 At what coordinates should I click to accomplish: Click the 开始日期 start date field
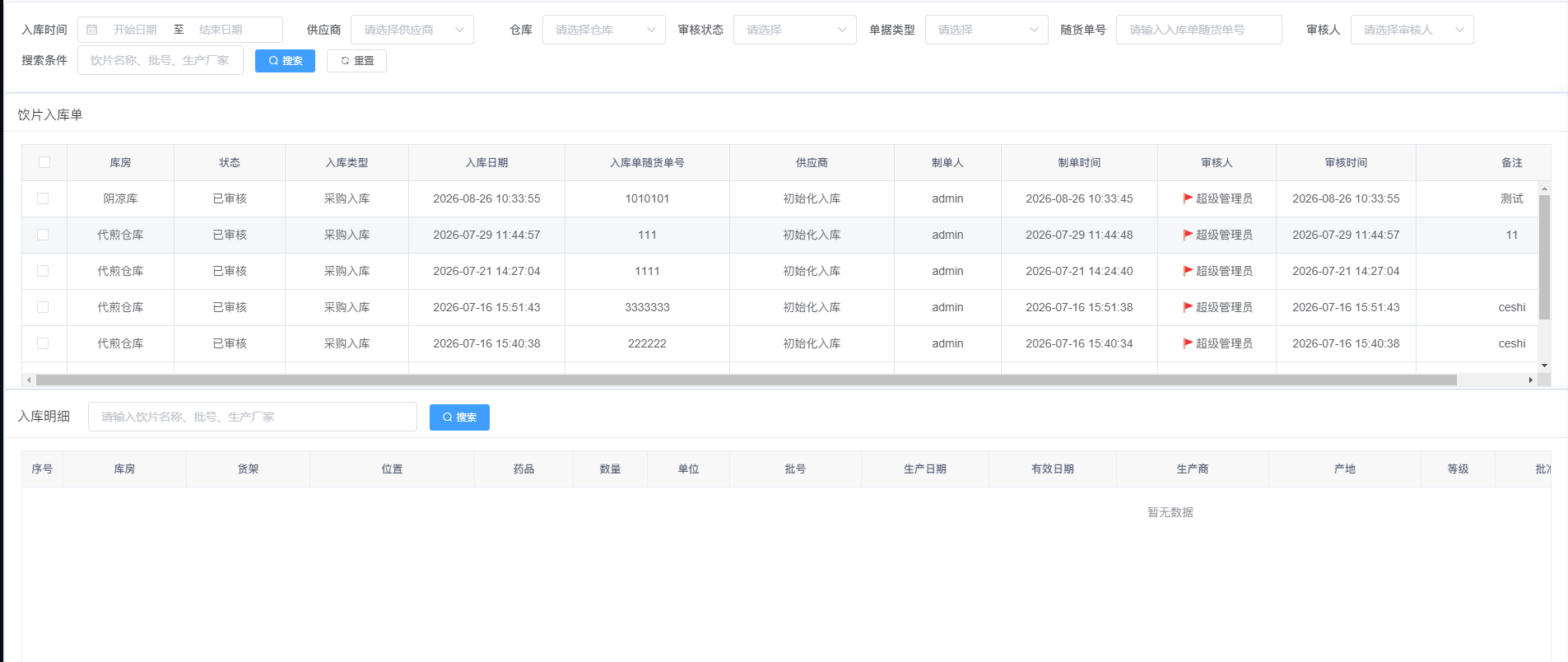click(x=135, y=30)
